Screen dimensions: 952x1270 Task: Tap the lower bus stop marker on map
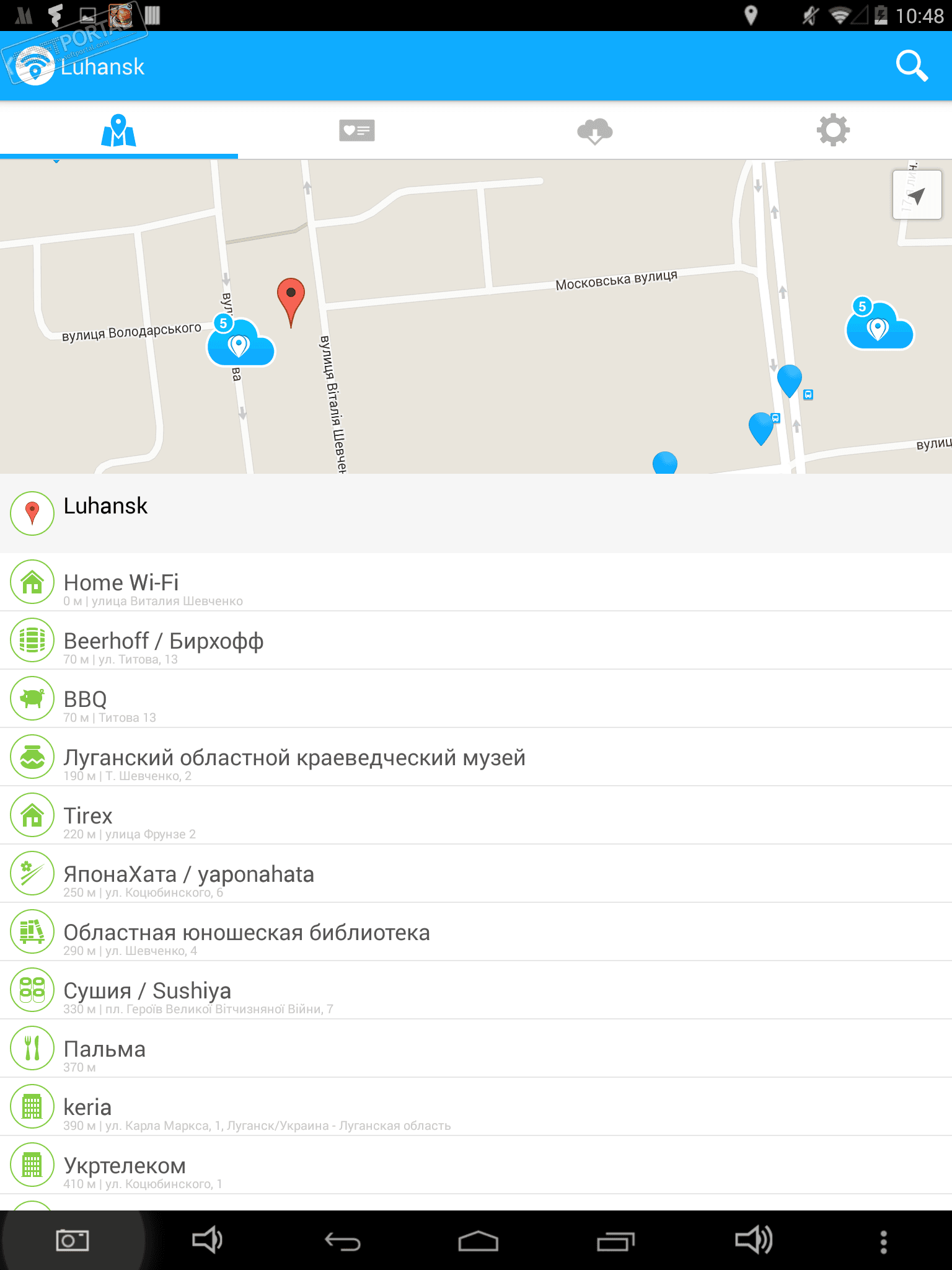pyautogui.click(x=775, y=418)
